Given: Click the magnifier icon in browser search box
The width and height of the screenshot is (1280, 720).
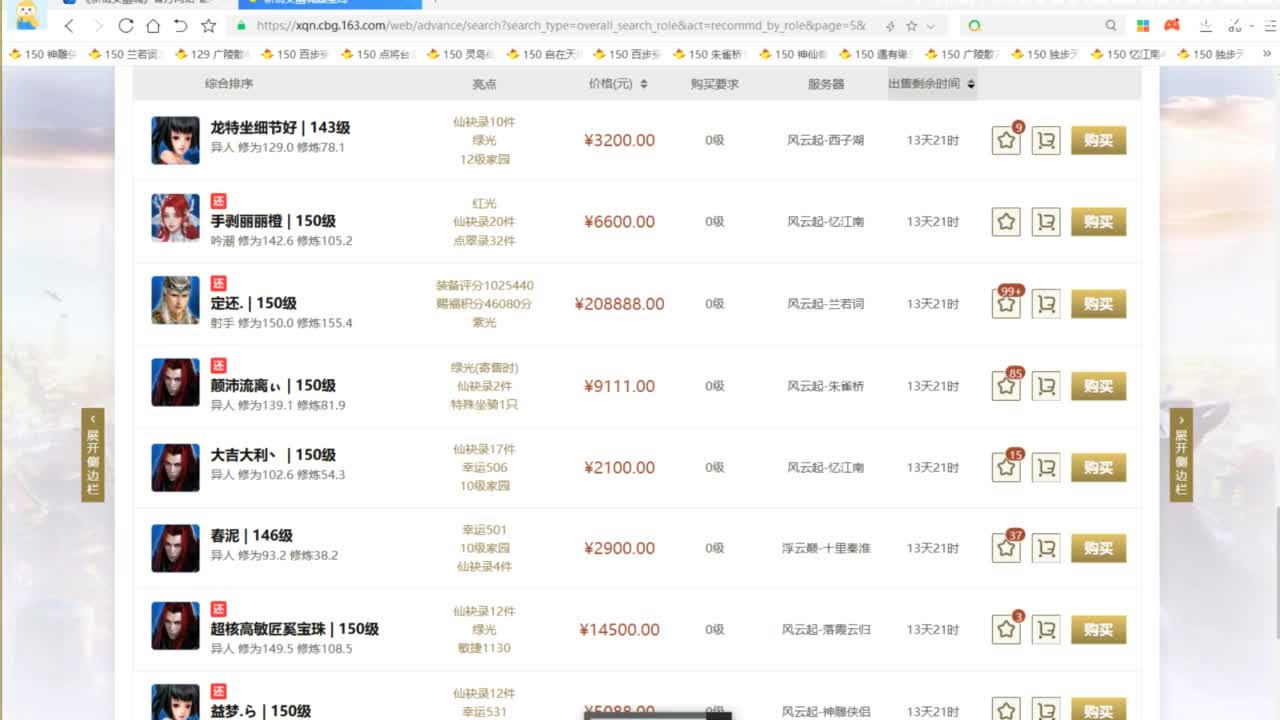Looking at the screenshot, I should pos(1111,25).
